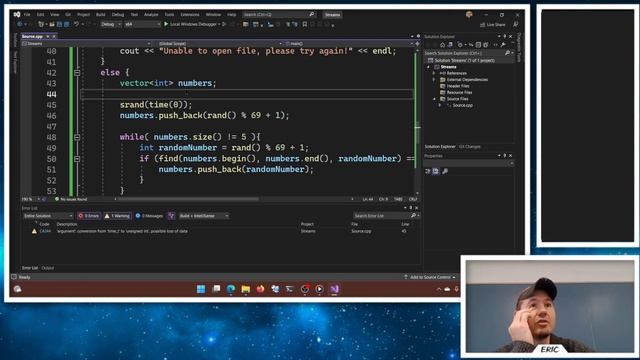Open the Build + IntelliSense dropdown
Image resolution: width=640 pixels, height=360 pixels.
(204, 216)
